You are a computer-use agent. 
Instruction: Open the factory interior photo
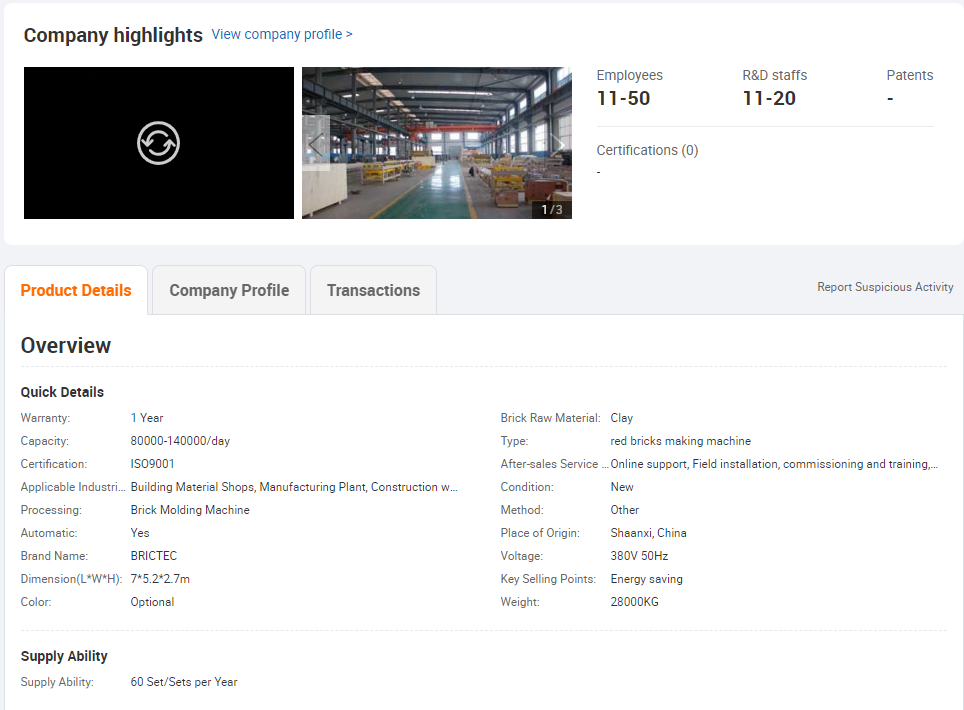click(x=437, y=143)
